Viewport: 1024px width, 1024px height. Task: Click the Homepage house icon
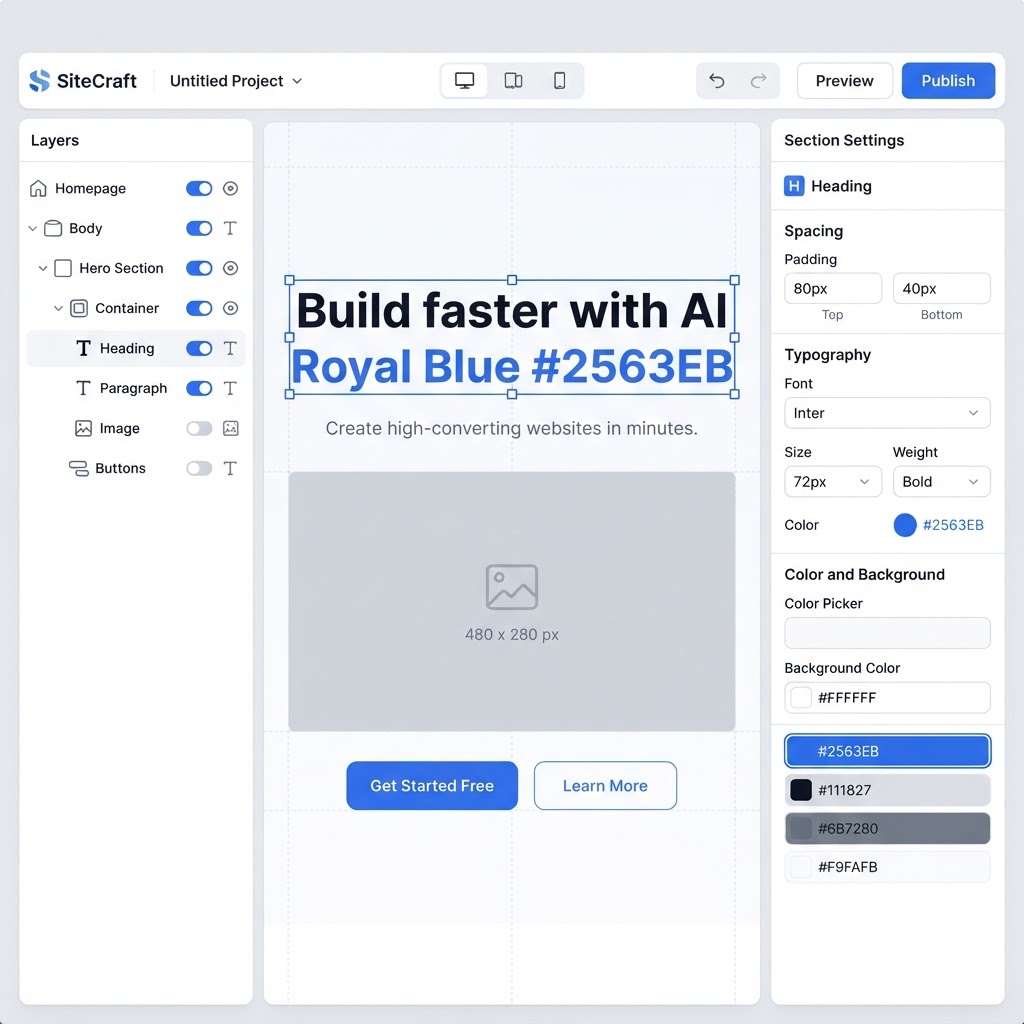click(38, 188)
